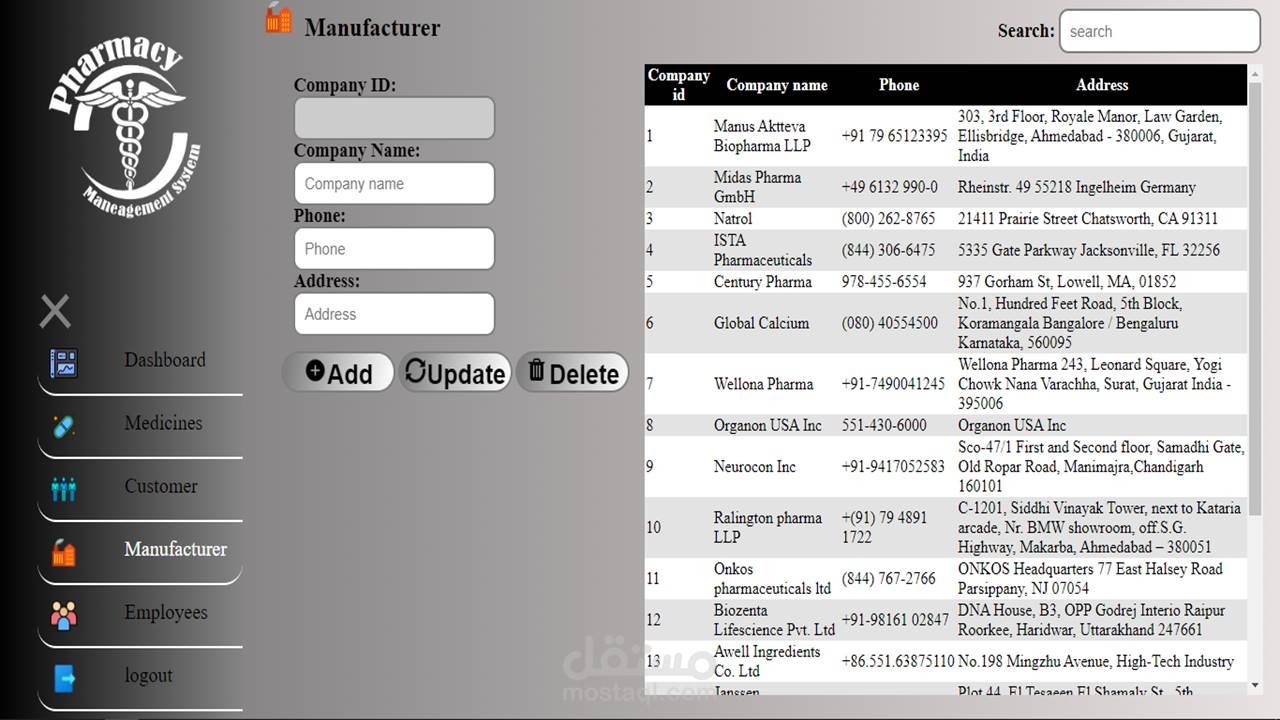Select the Wellona Pharma company name
Image resolution: width=1280 pixels, height=720 pixels.
pyautogui.click(x=763, y=384)
